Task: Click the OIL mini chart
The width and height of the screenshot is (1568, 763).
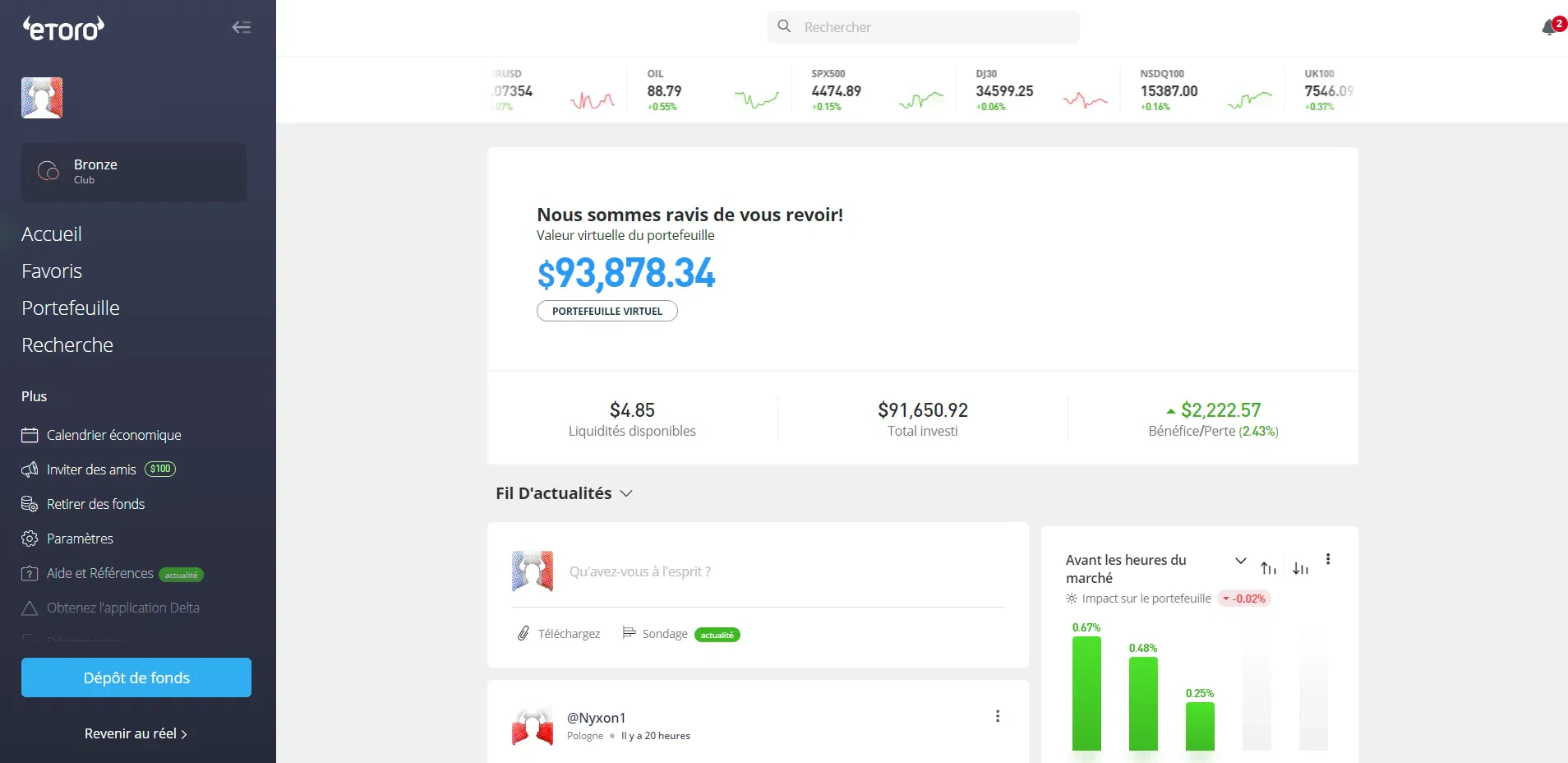Action: [757, 99]
